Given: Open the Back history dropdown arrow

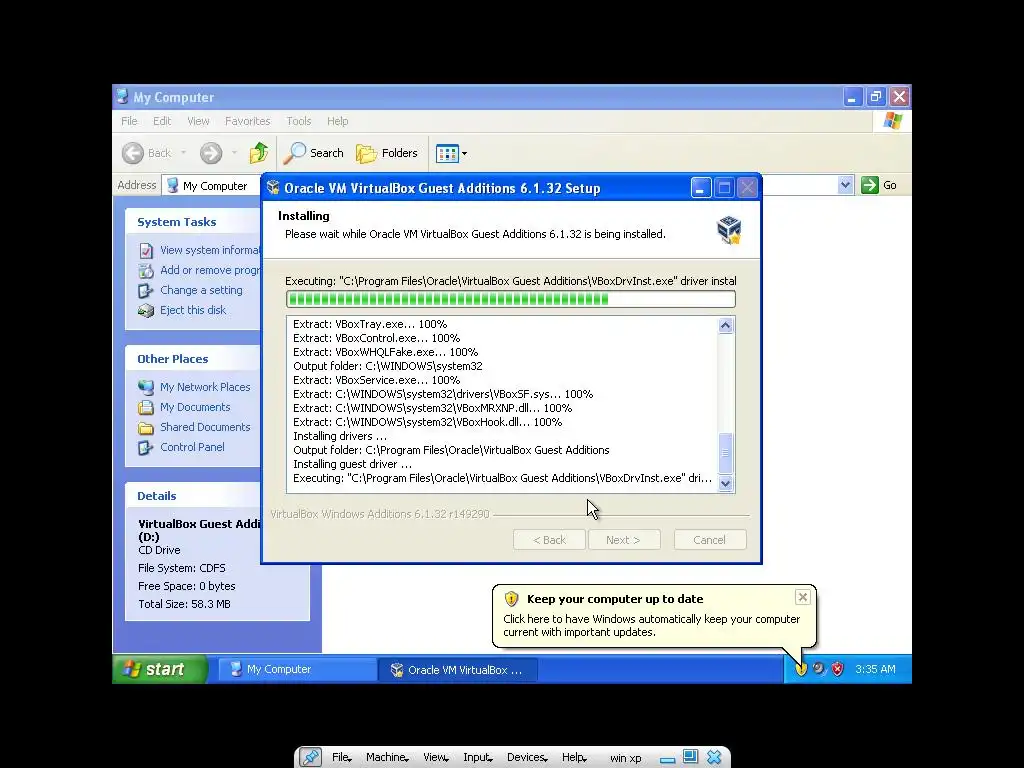Looking at the screenshot, I should [184, 153].
